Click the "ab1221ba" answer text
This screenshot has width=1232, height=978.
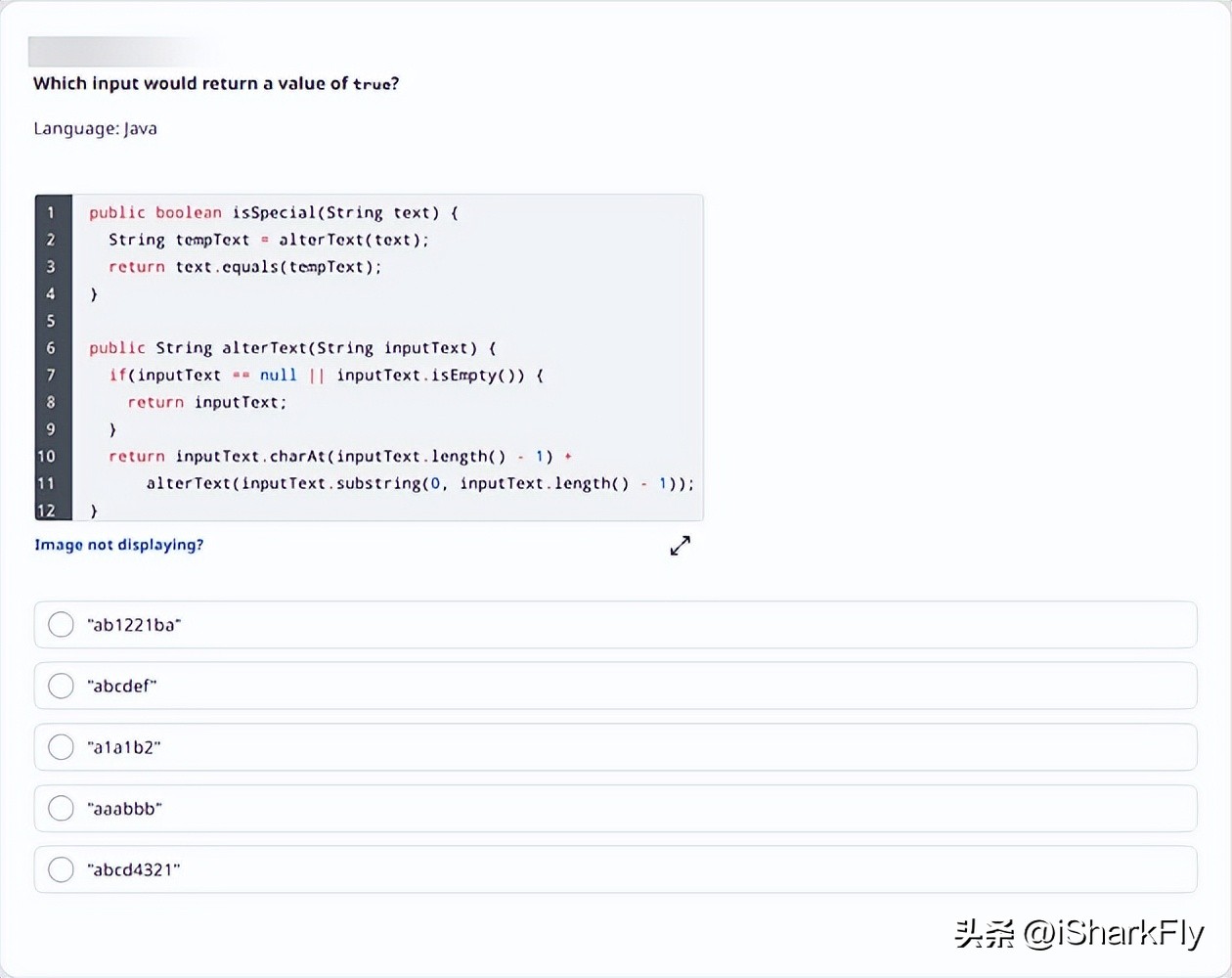click(x=135, y=625)
